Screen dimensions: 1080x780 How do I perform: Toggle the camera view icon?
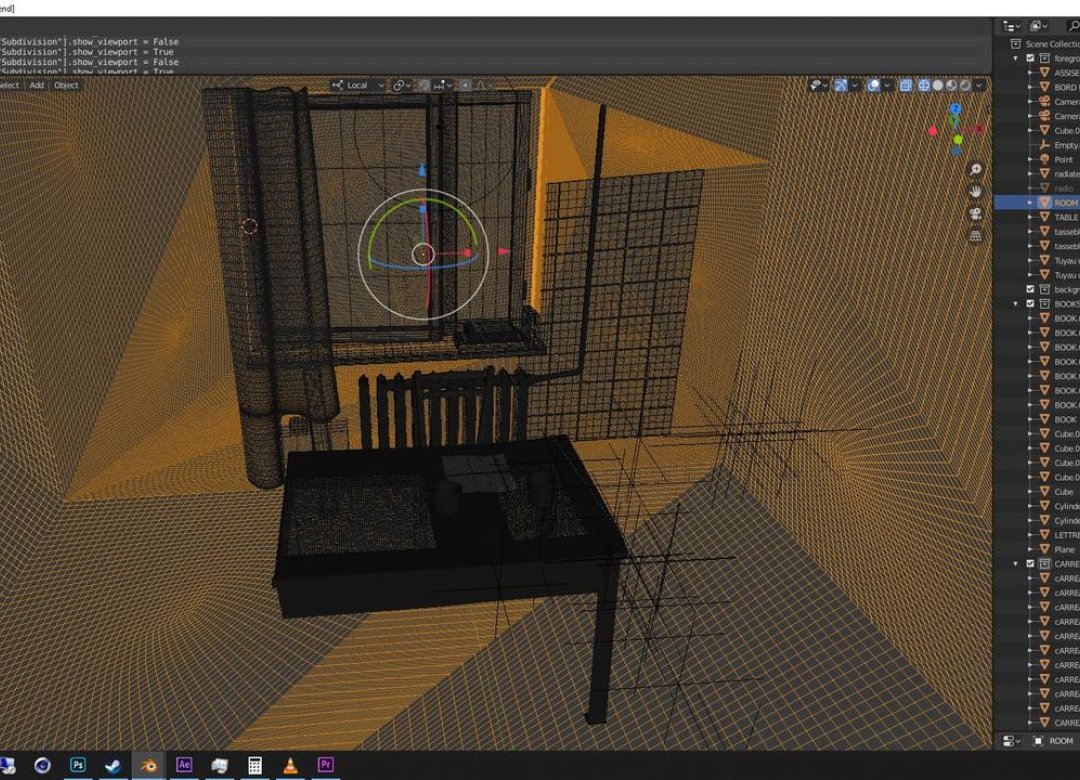coord(975,214)
